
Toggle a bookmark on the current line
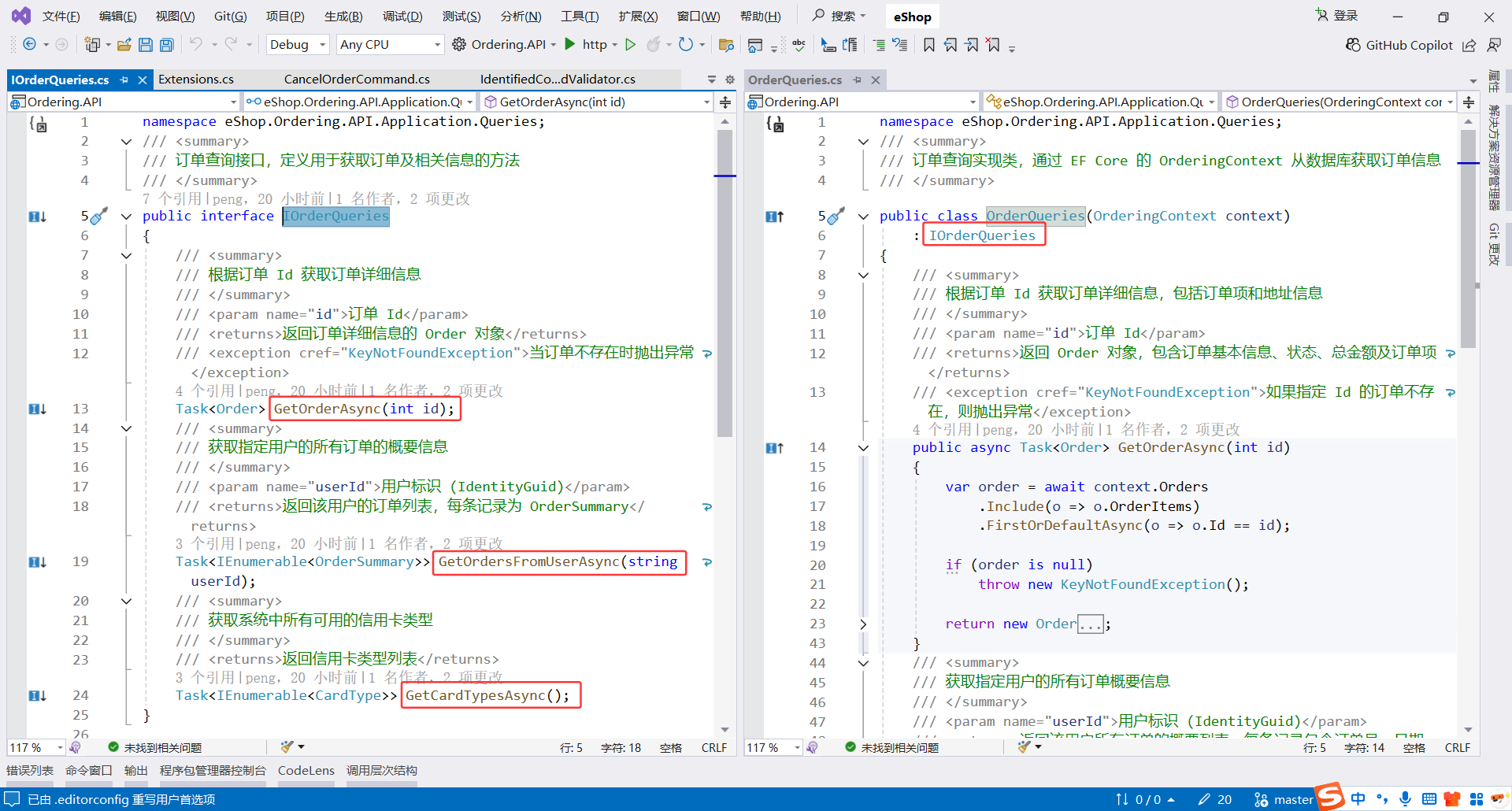tap(929, 45)
